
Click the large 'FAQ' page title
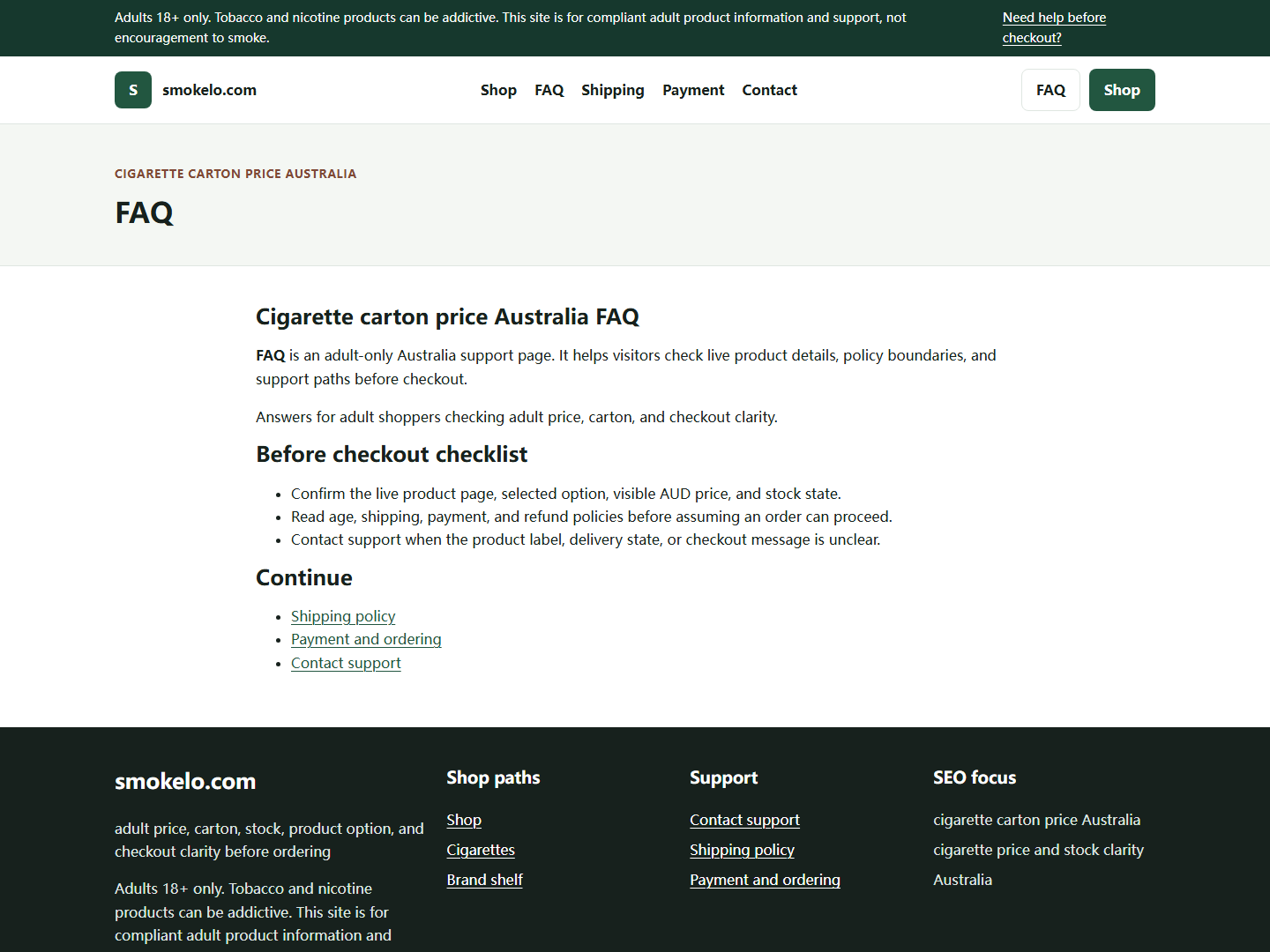144,212
